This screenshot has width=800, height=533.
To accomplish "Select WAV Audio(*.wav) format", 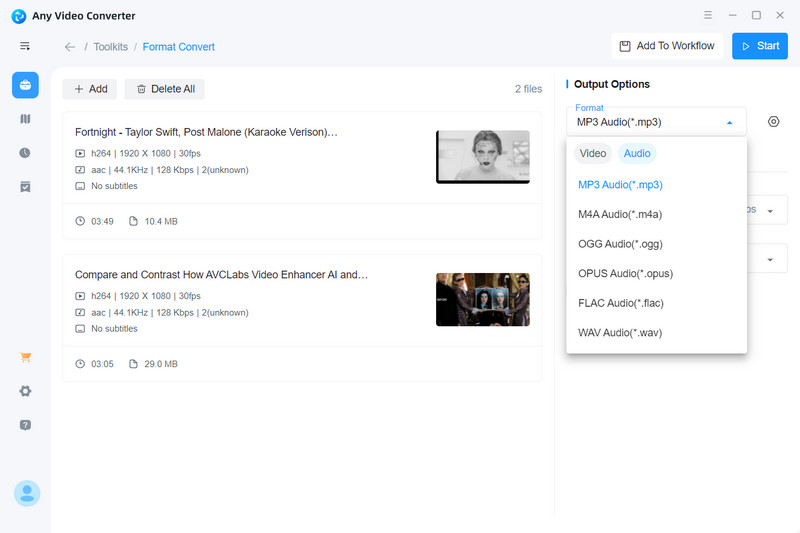I will click(619, 332).
